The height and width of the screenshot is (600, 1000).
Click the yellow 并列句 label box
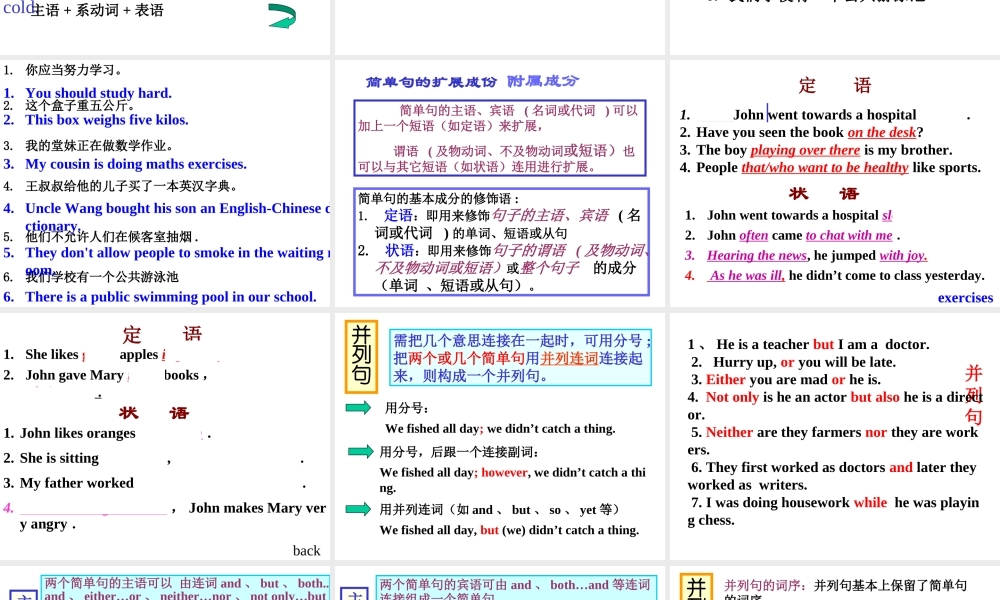[x=361, y=356]
